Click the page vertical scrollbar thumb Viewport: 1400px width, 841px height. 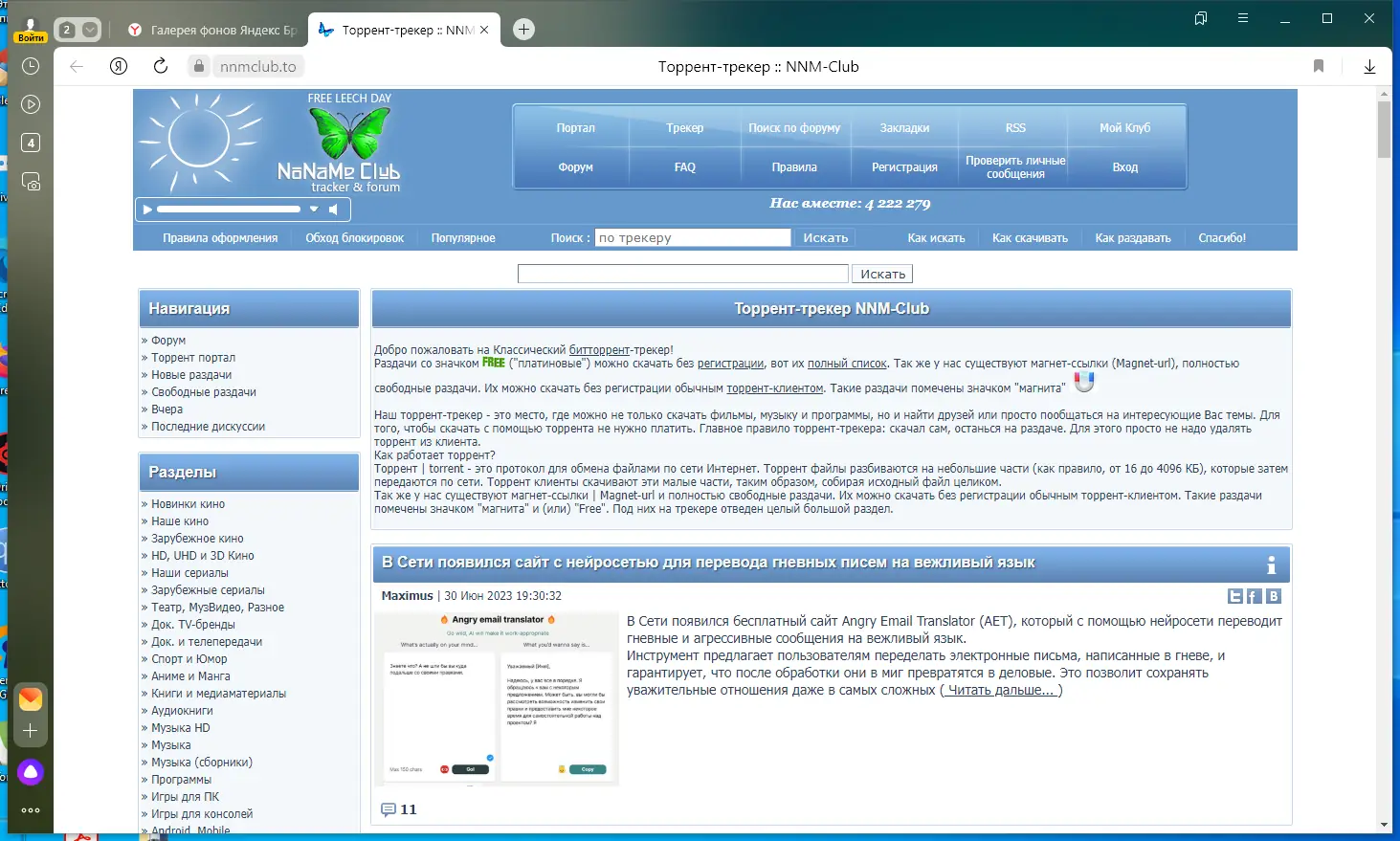pos(1384,129)
